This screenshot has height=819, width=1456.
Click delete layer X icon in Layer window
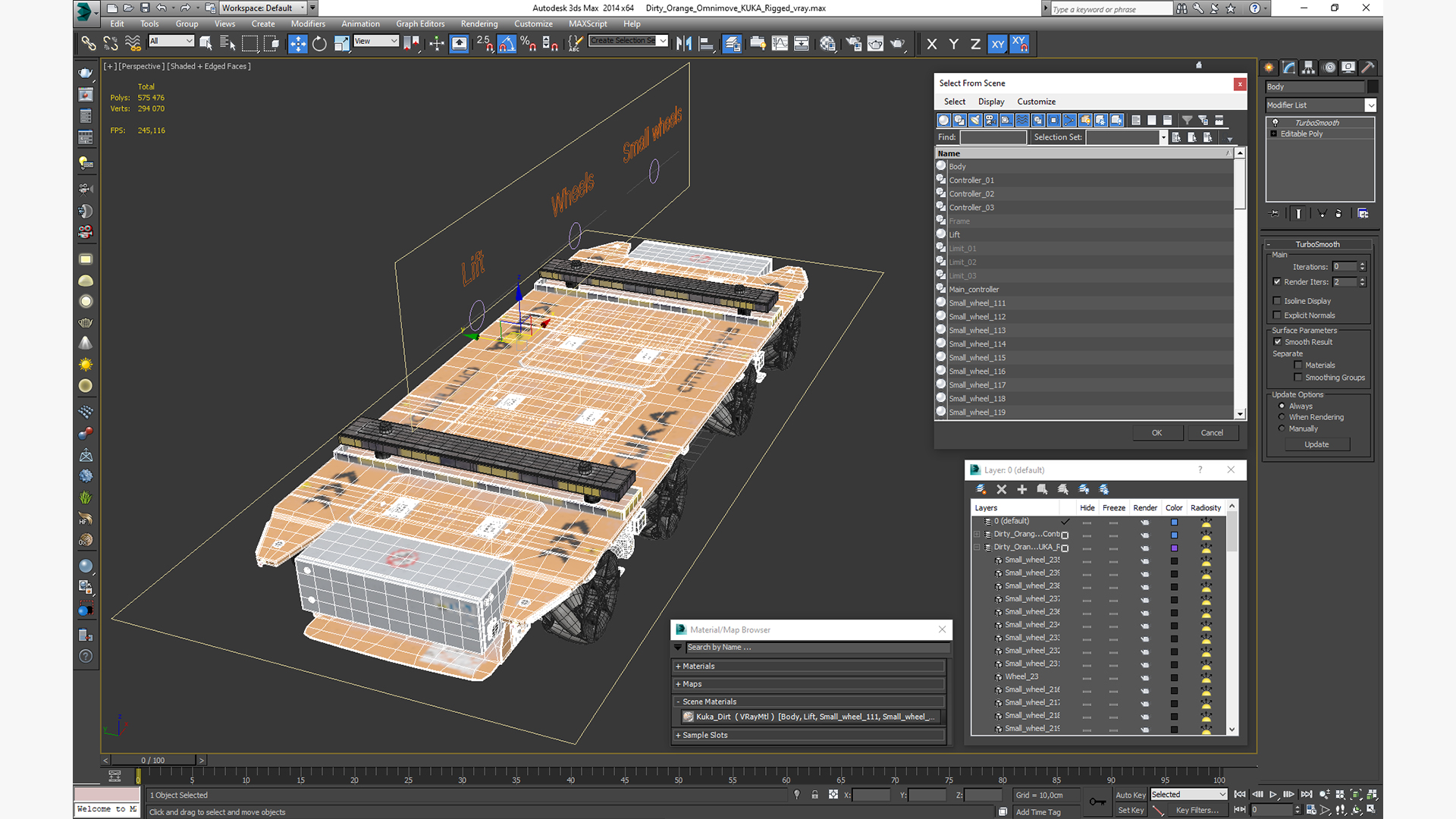pyautogui.click(x=1001, y=489)
